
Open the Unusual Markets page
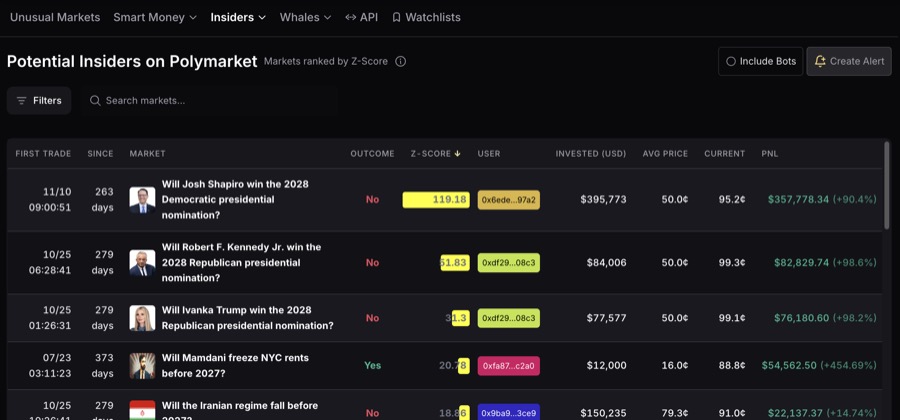click(x=55, y=17)
